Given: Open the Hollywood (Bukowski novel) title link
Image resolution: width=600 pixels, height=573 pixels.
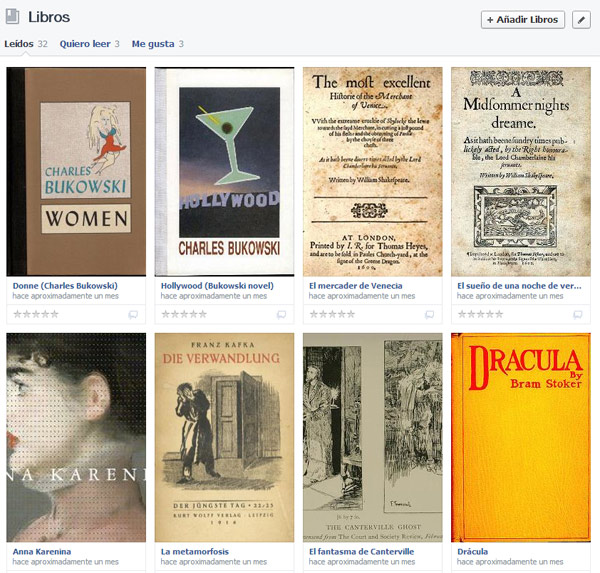Looking at the screenshot, I should (x=217, y=286).
